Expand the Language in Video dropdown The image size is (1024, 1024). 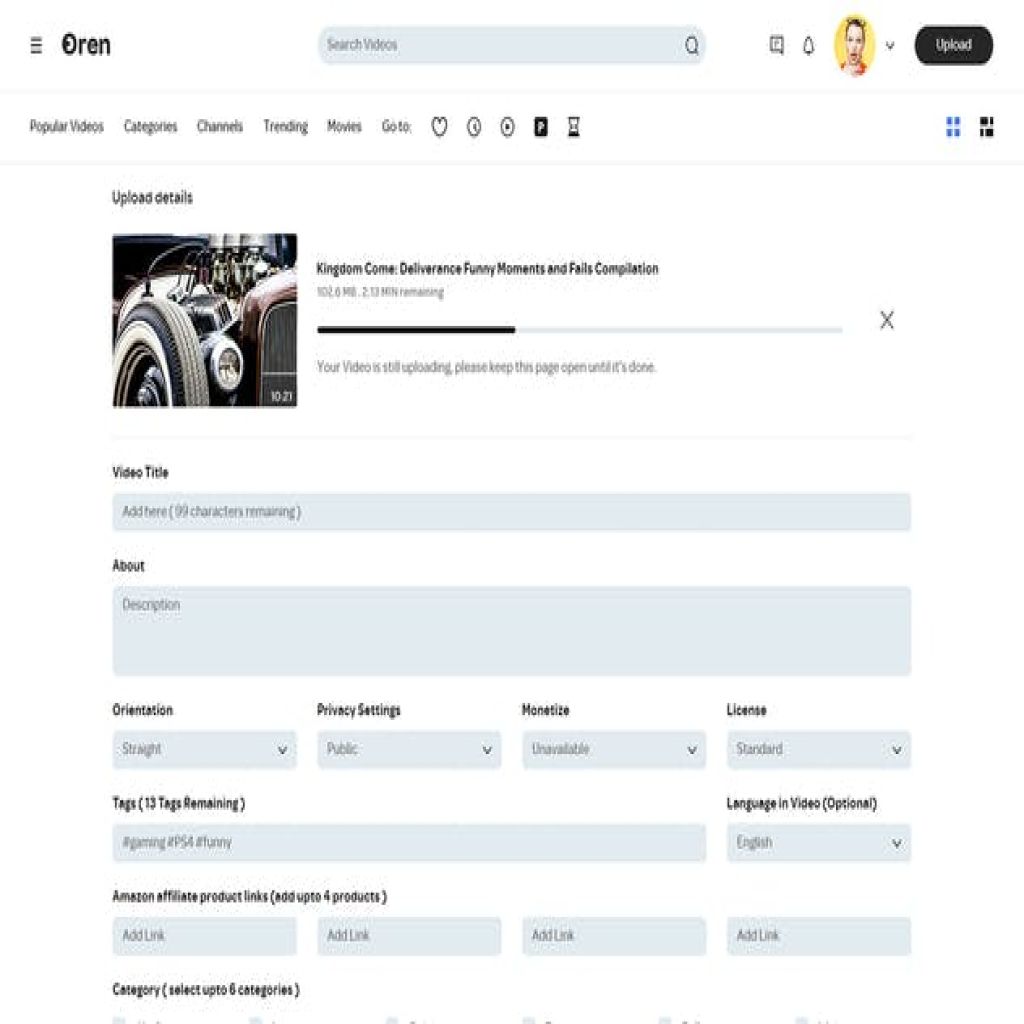[x=818, y=842]
